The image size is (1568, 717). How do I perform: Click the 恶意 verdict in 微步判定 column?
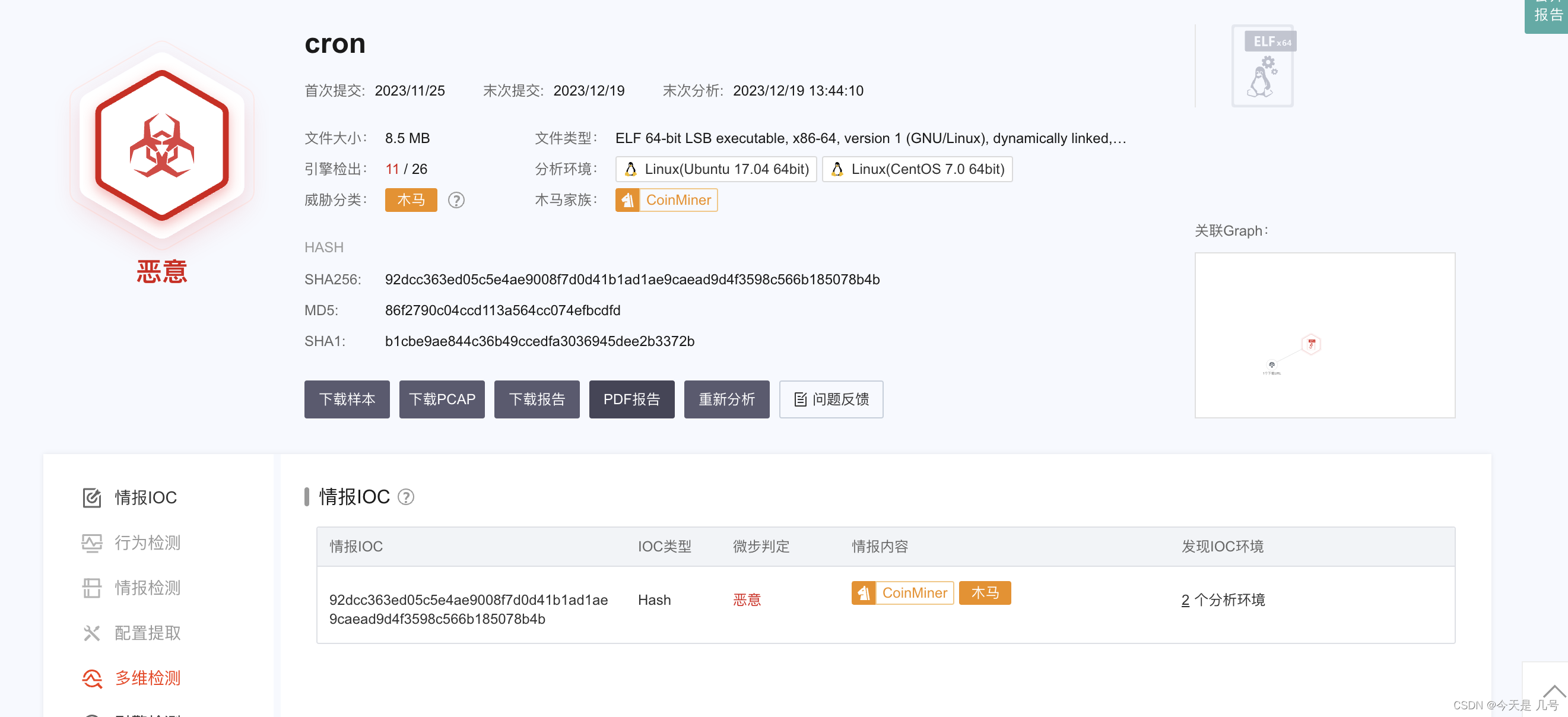(747, 600)
